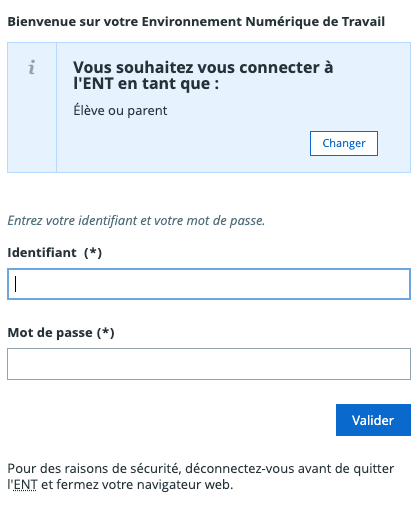Click the italic info 'i' icon
420x506 pixels.
click(x=32, y=67)
